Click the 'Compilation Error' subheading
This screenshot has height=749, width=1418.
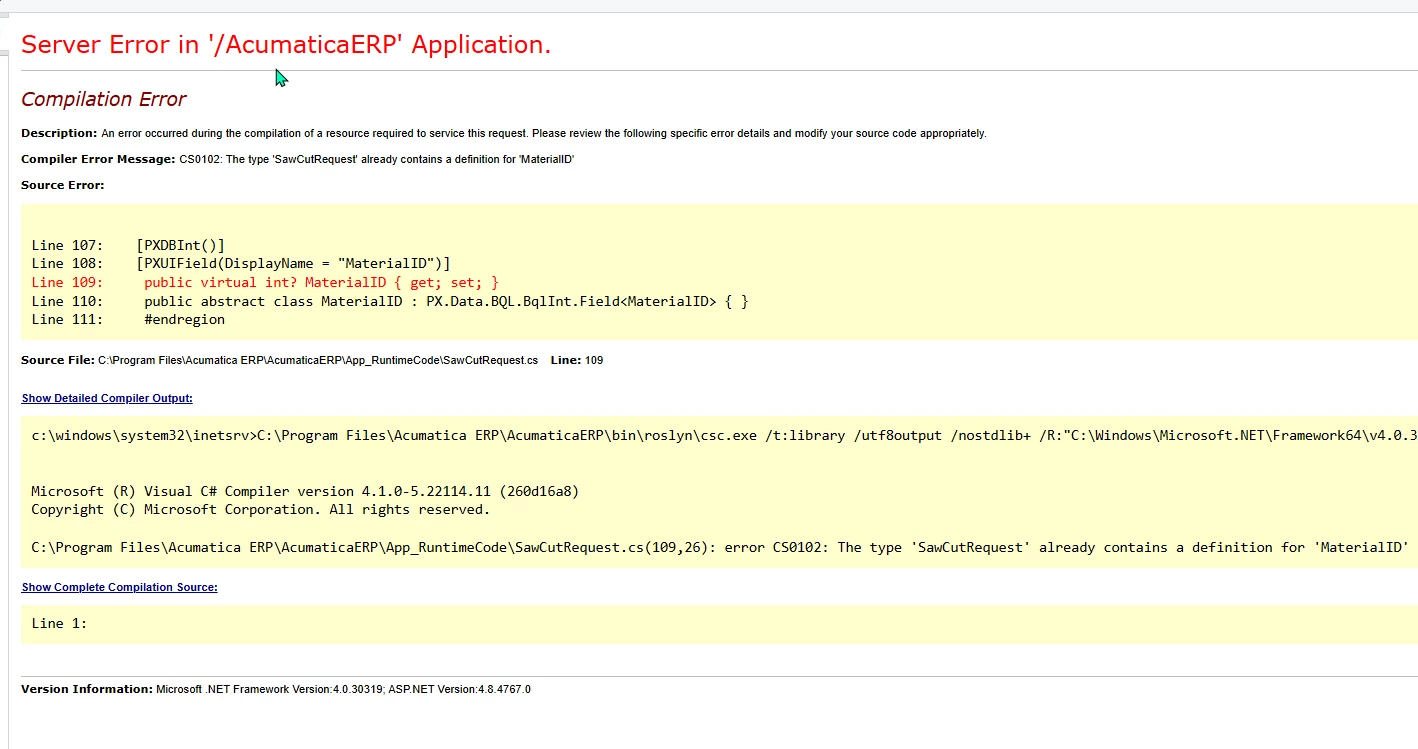click(x=104, y=99)
